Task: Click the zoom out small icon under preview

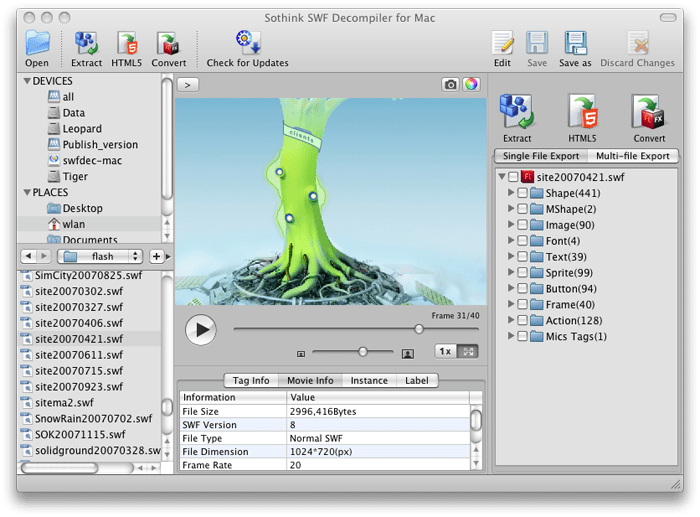Action: coord(301,354)
